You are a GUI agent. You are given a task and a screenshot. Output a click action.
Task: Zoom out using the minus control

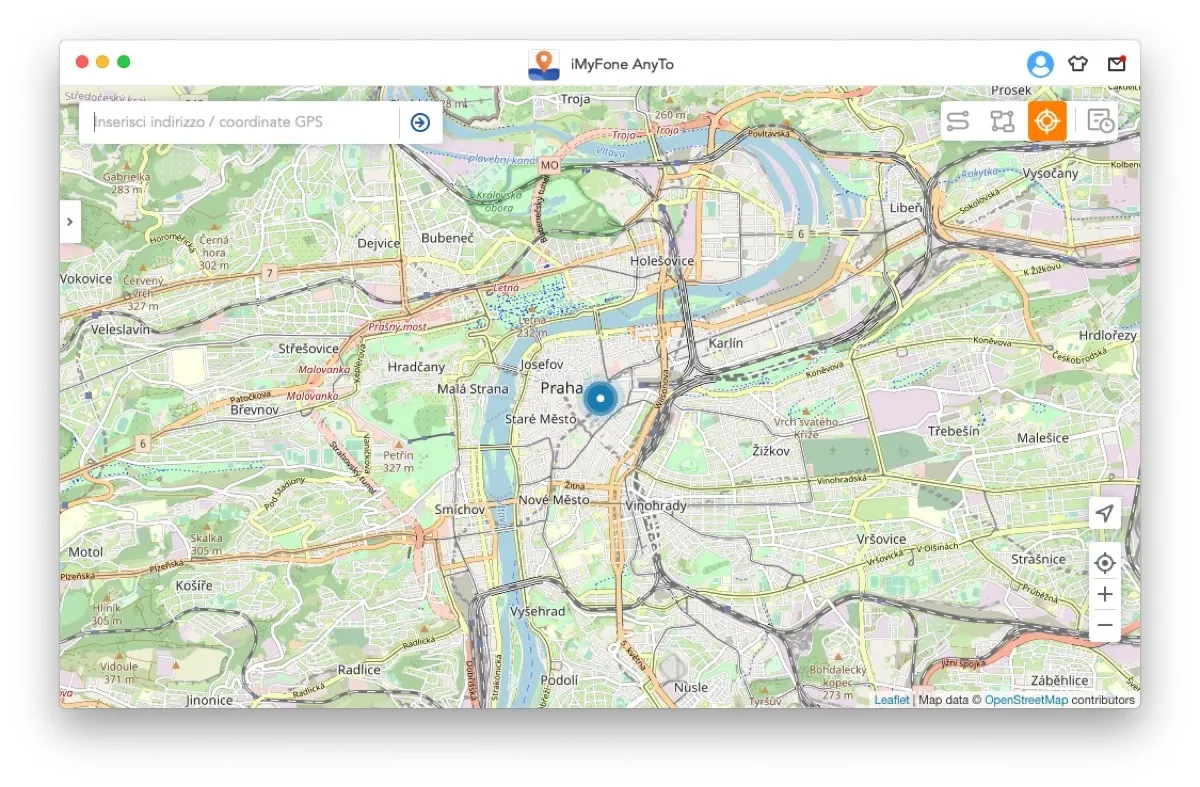[1104, 624]
